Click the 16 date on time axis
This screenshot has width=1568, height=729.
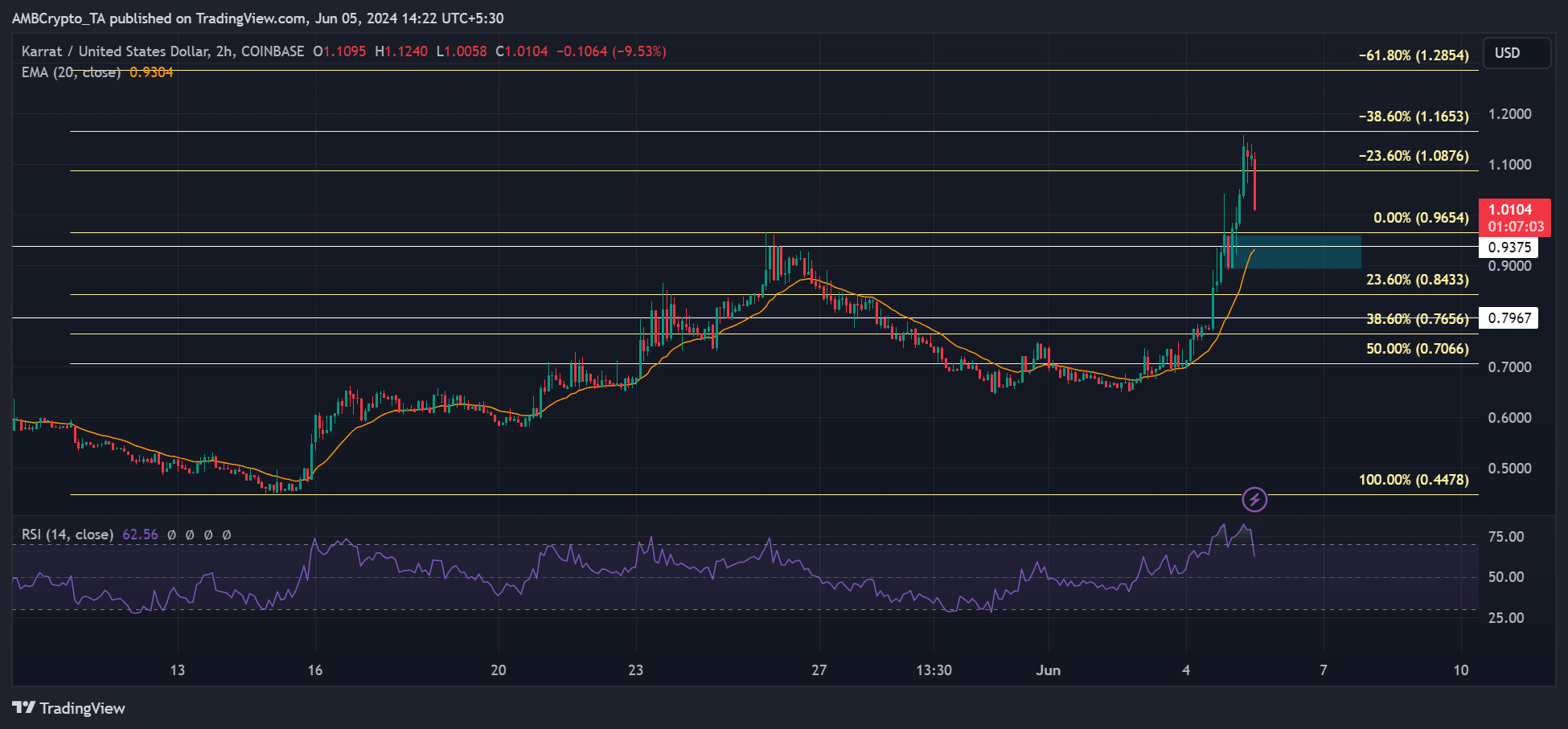(x=315, y=670)
